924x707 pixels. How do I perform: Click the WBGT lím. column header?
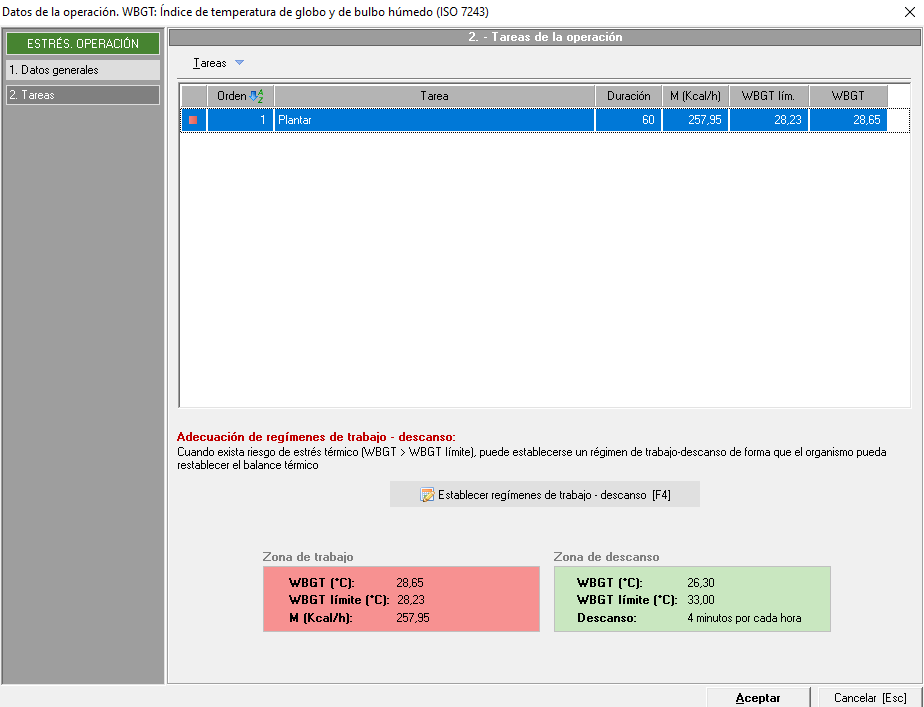point(768,96)
